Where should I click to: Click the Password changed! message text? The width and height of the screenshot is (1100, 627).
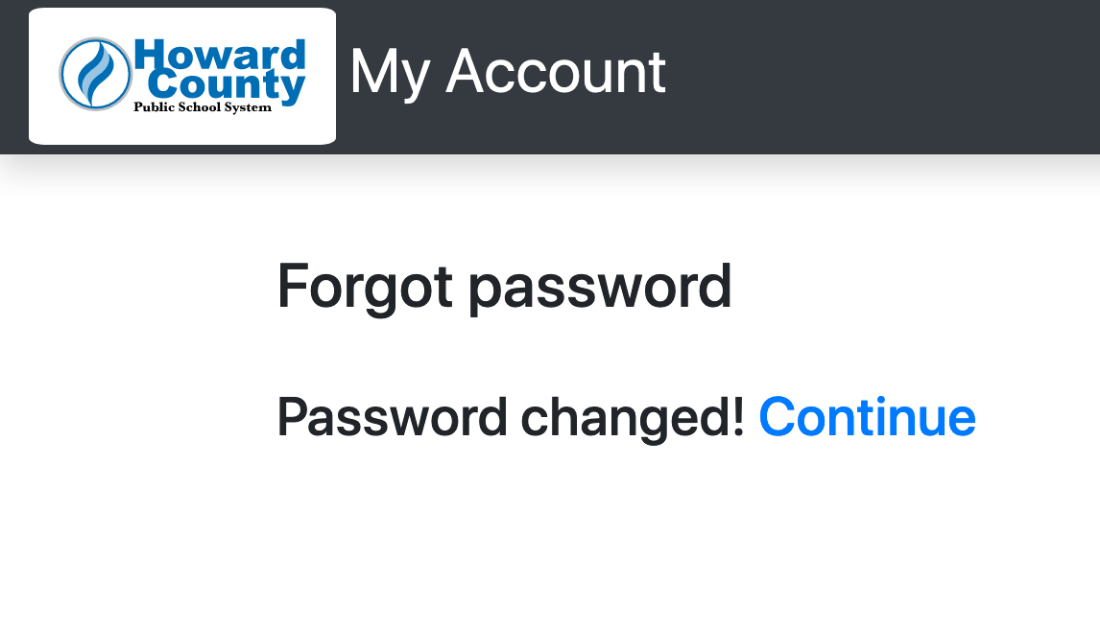coord(511,418)
